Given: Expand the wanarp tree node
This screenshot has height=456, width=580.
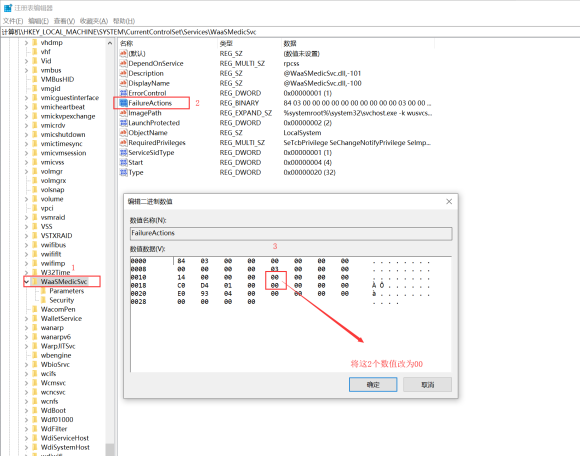Looking at the screenshot, I should coord(26,328).
